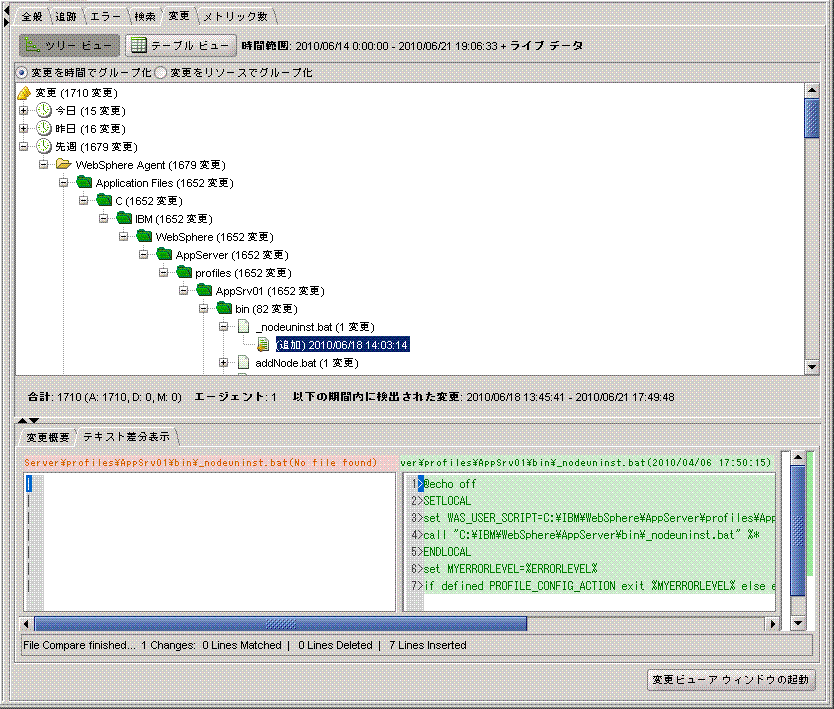The width and height of the screenshot is (834, 709).
Task: Click the diff horizontal scrollbar thumb
Action: [281, 623]
